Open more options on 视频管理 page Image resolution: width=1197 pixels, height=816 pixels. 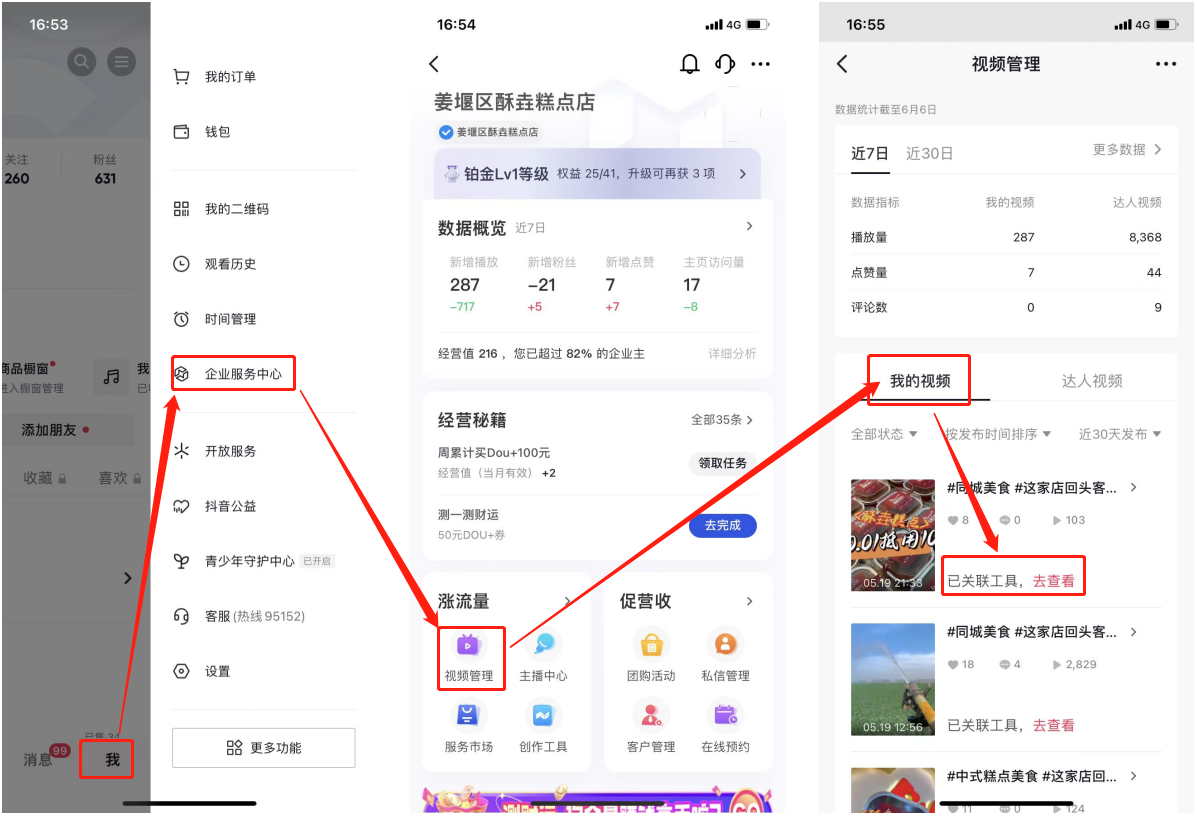click(x=1166, y=63)
